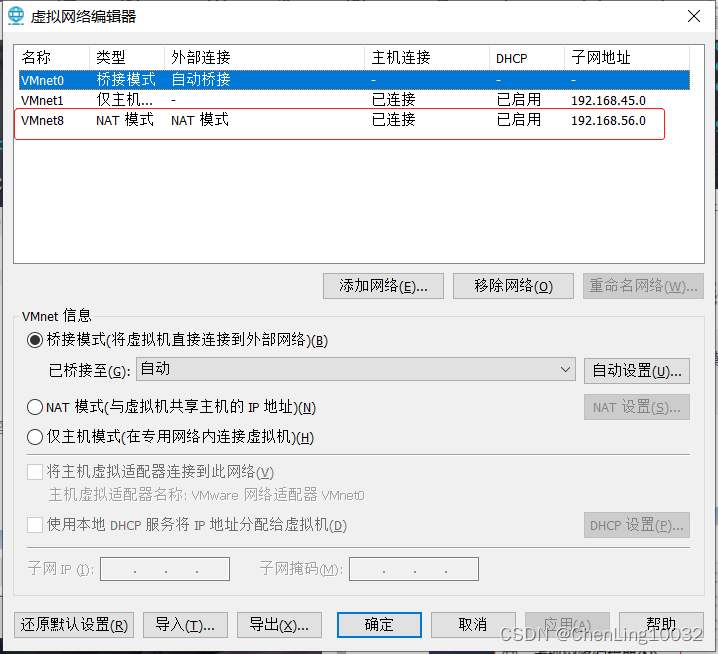Click the 重命名网络 button
The image size is (718, 654).
point(643,286)
